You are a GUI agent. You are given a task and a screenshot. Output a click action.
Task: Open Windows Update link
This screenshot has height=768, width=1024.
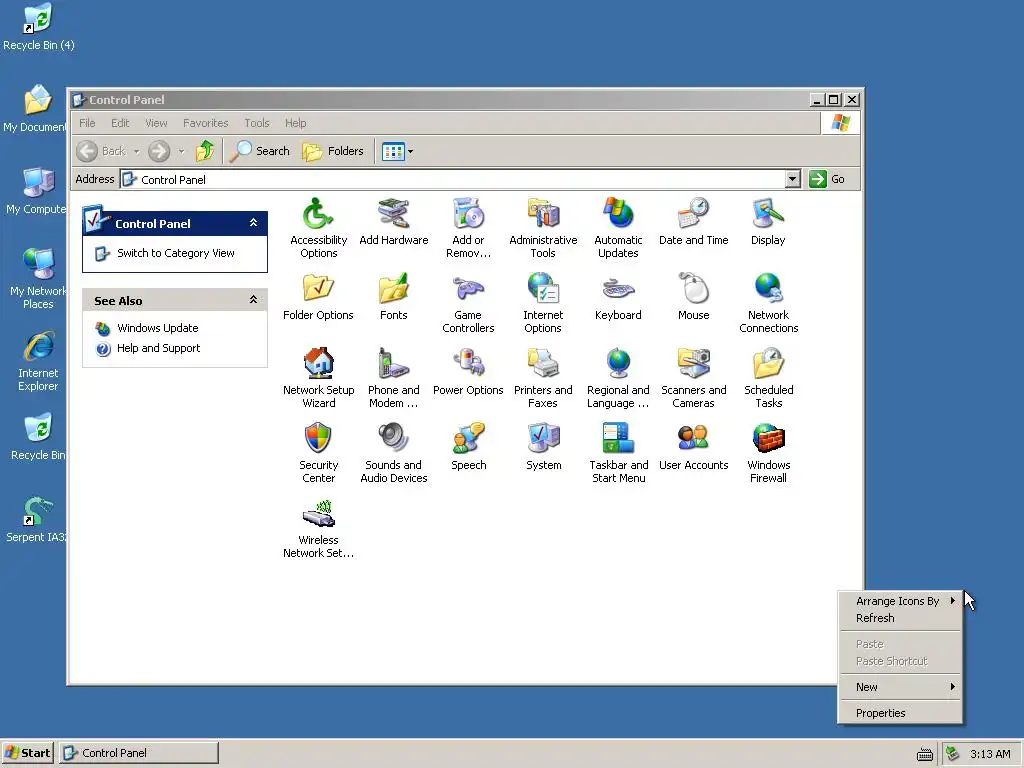point(157,328)
